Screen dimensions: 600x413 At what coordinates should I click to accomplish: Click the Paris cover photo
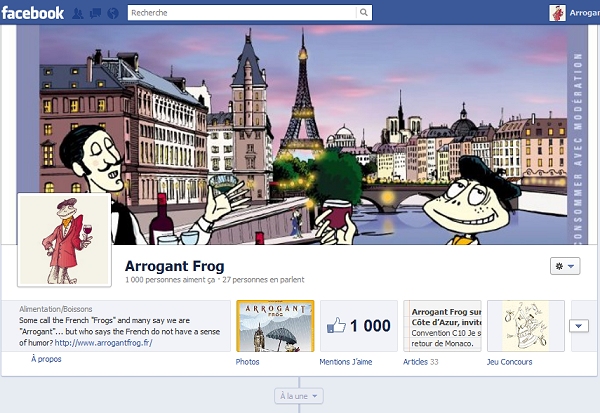[x=302, y=135]
